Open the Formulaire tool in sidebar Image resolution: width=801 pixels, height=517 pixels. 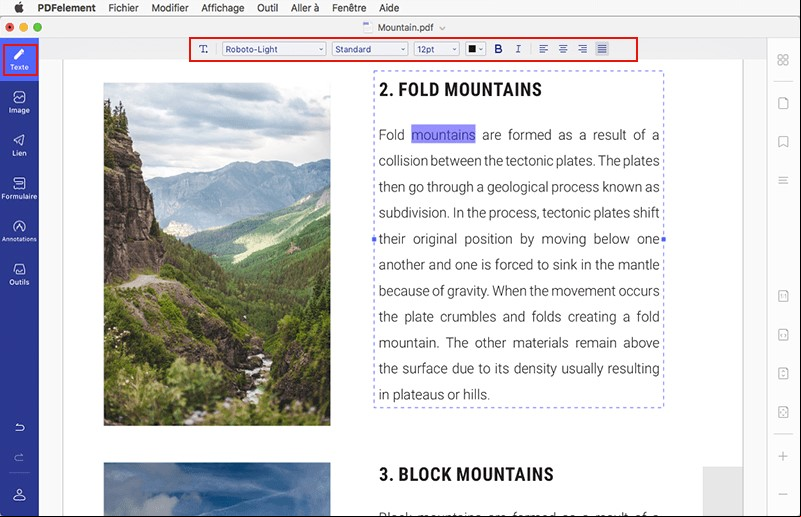click(x=19, y=188)
